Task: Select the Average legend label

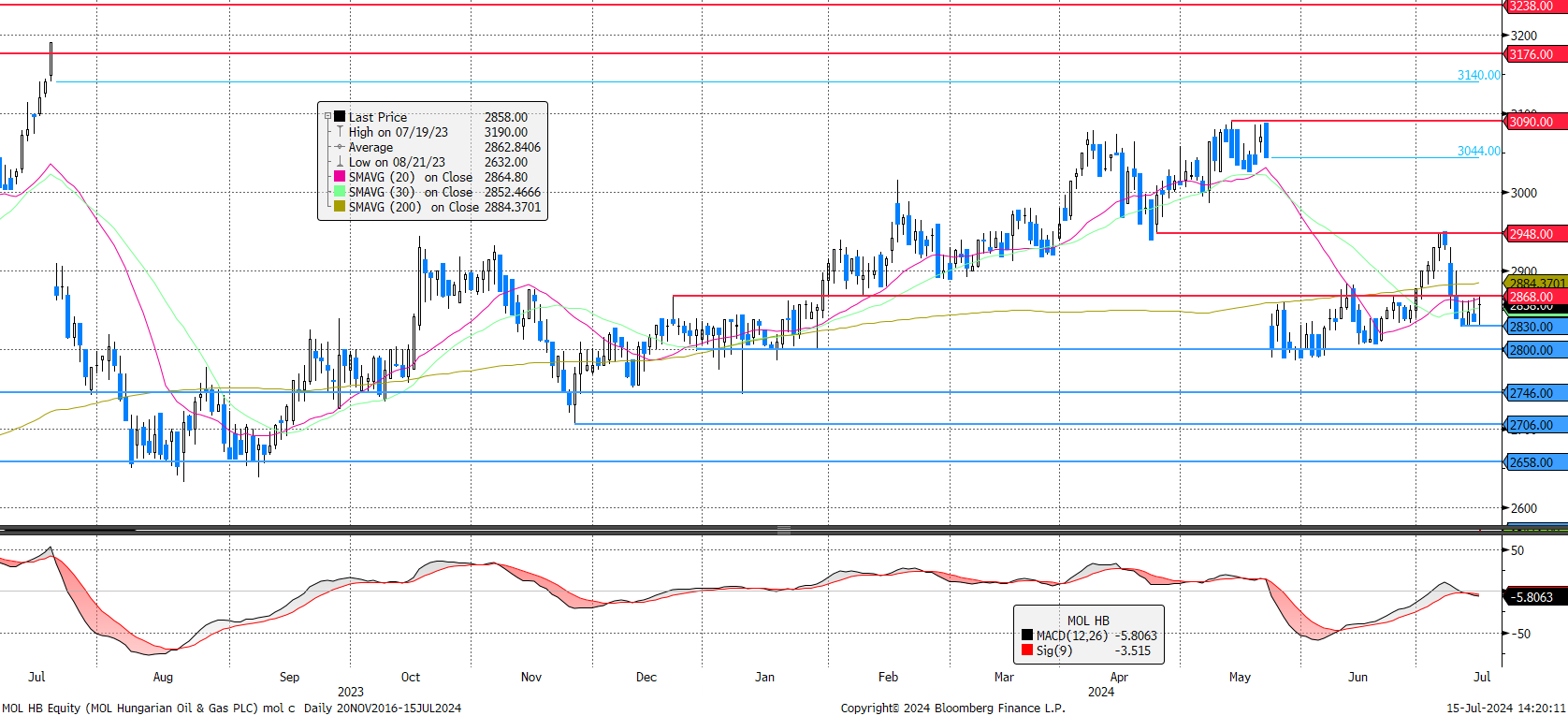Action: [370, 147]
